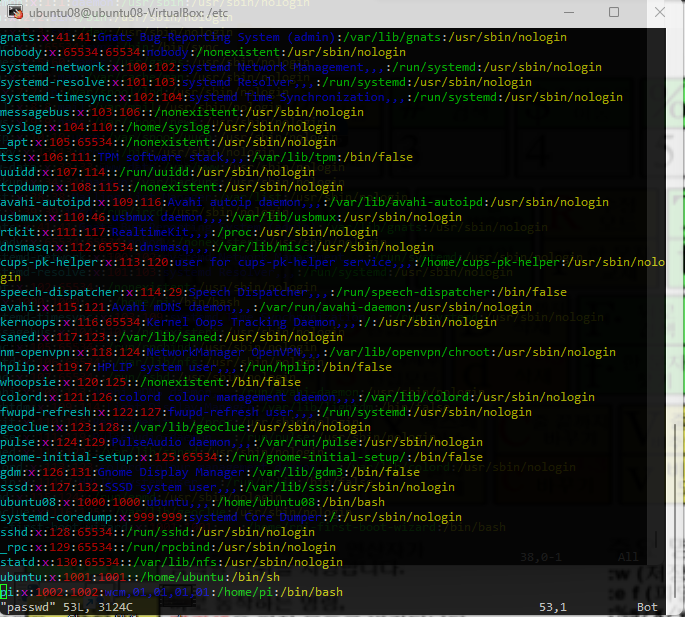Screen dimensions: 685x617
Task: Click the 'cups-pk-helper' line
Action: coord(332,269)
